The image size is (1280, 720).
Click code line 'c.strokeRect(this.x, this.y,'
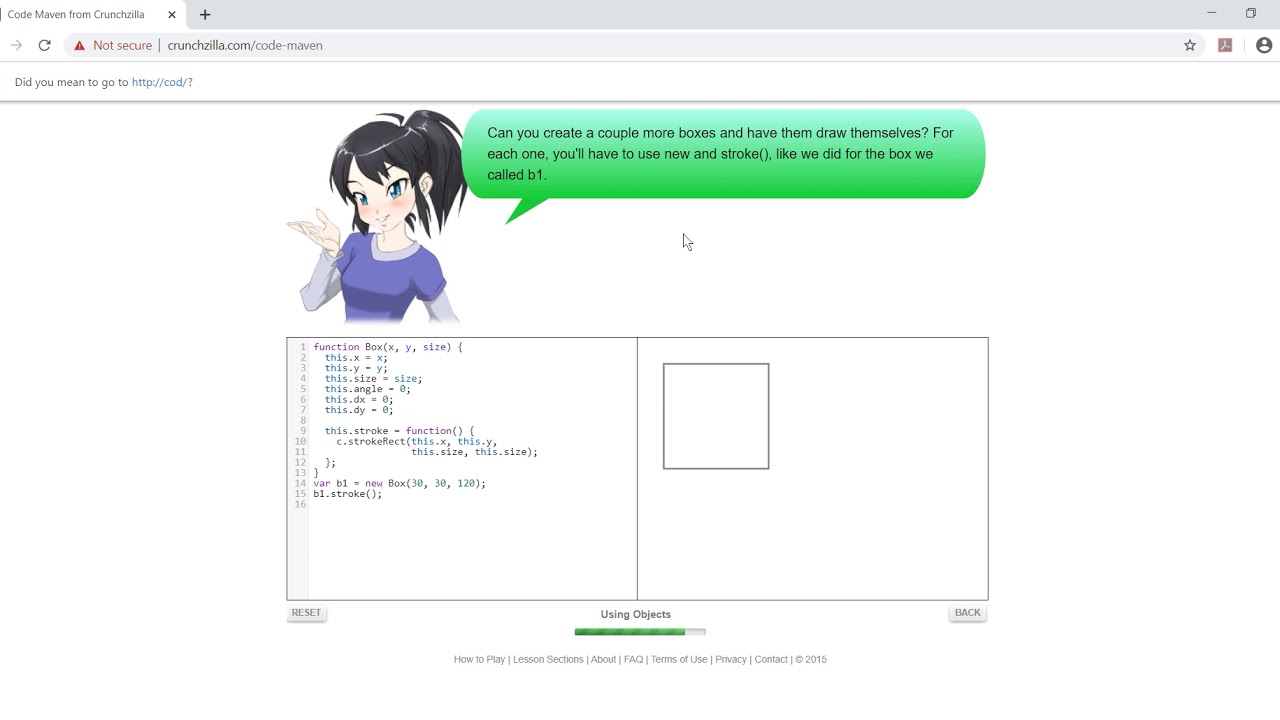(416, 441)
